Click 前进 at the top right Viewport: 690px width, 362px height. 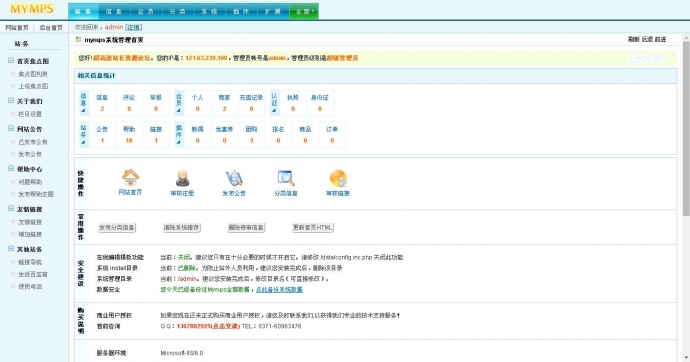click(x=661, y=40)
